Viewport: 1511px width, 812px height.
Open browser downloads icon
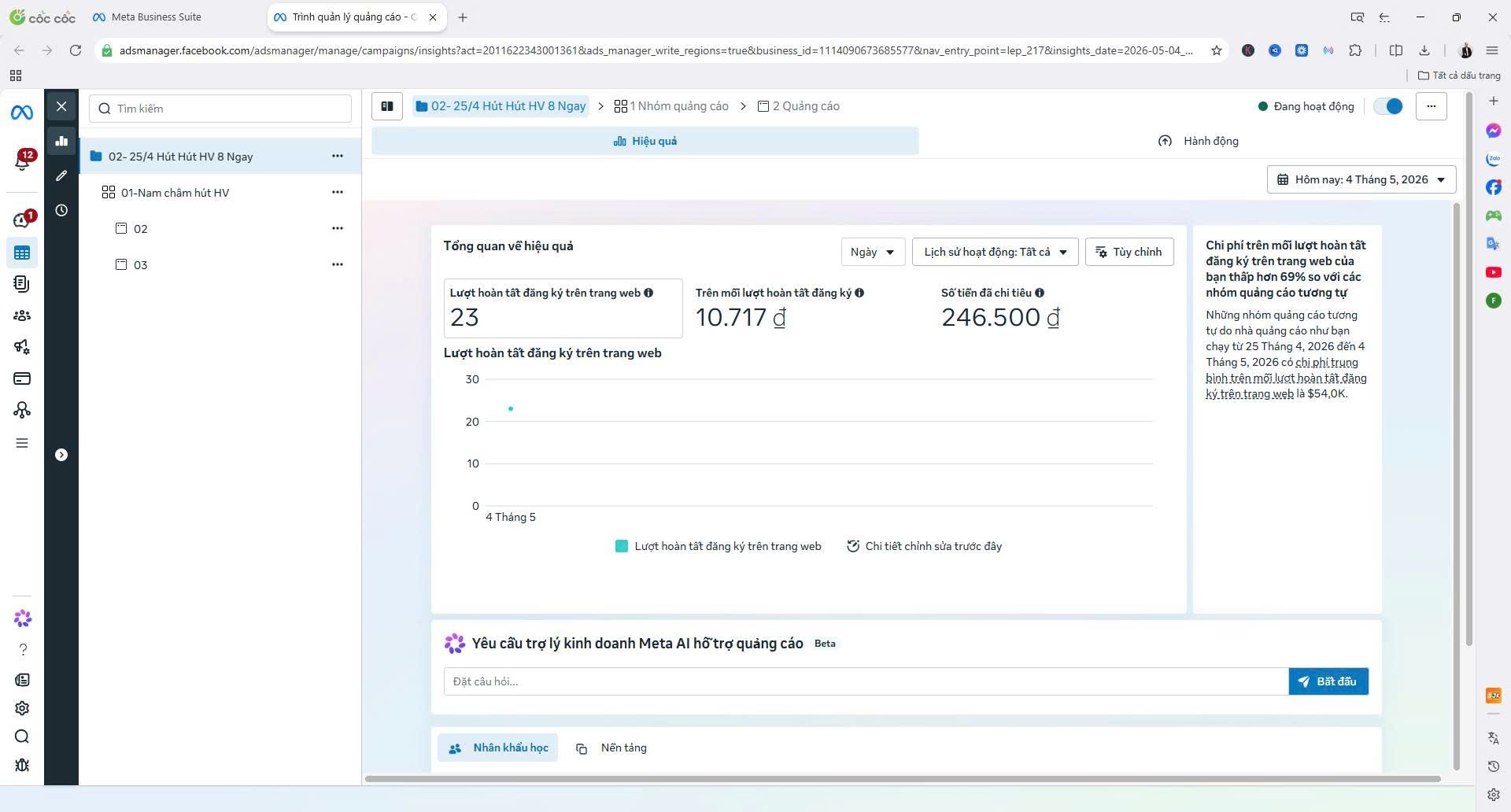[x=1424, y=50]
